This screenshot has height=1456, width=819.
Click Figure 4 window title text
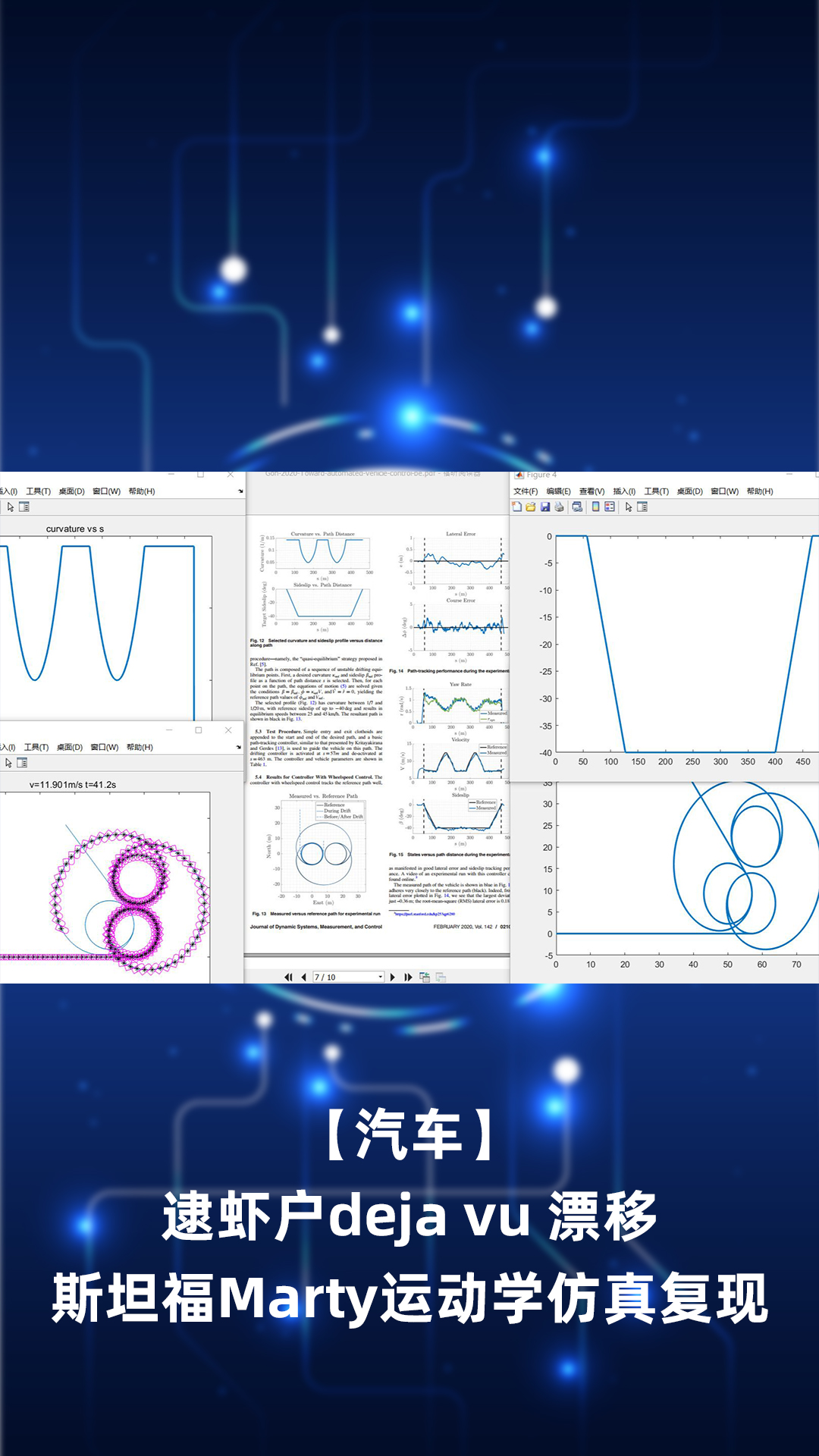[541, 475]
